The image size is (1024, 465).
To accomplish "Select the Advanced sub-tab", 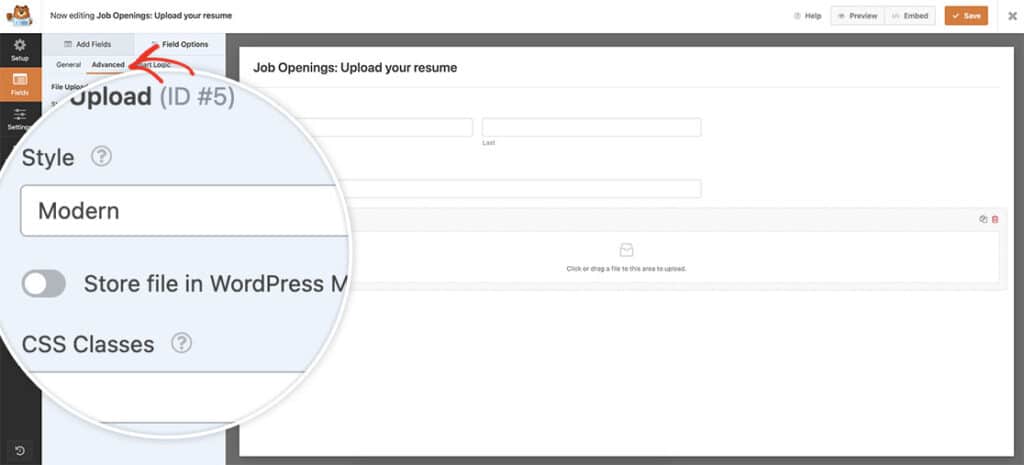I will 108,65.
